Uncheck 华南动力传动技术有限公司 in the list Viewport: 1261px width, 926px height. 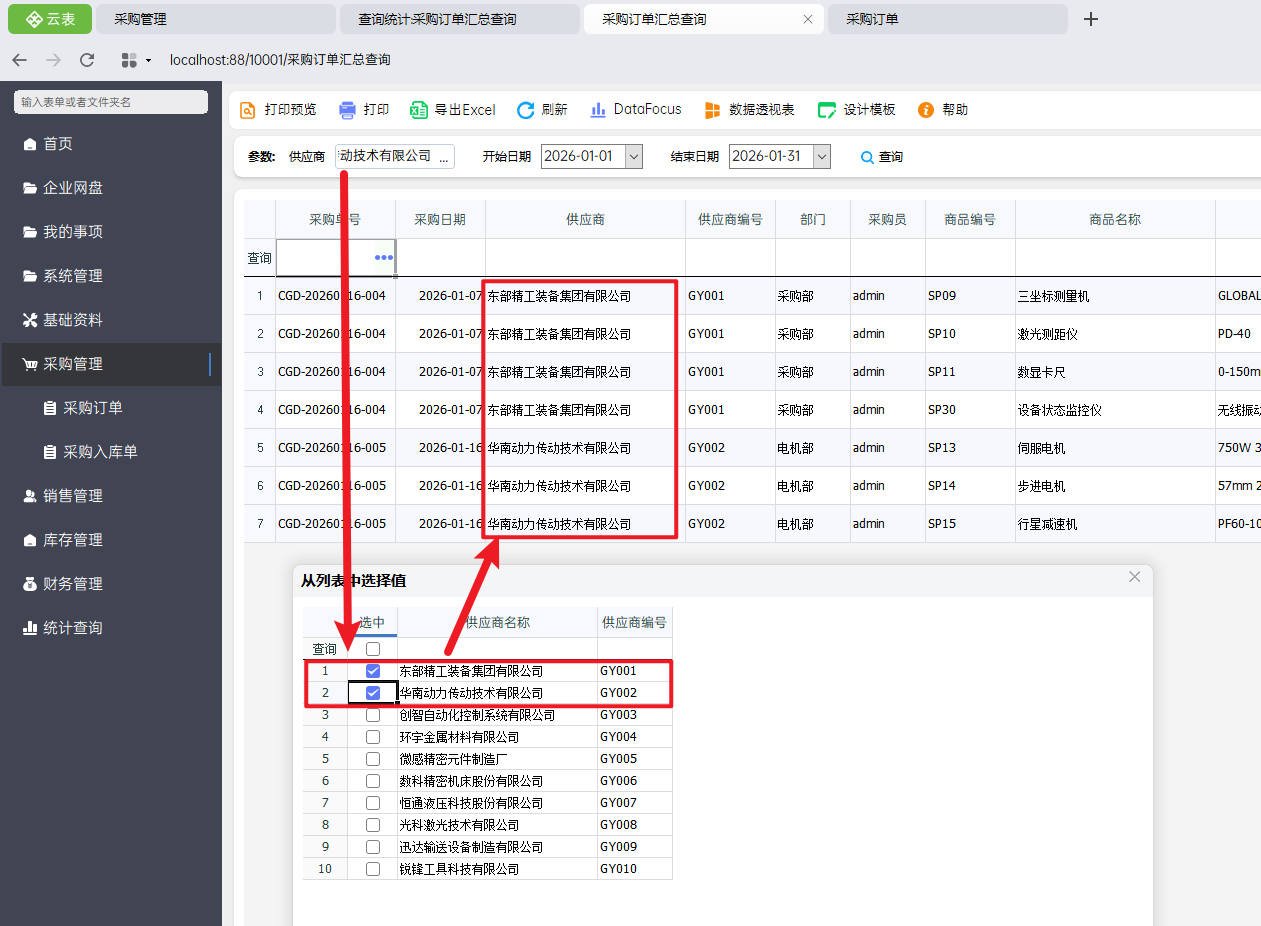[x=373, y=693]
